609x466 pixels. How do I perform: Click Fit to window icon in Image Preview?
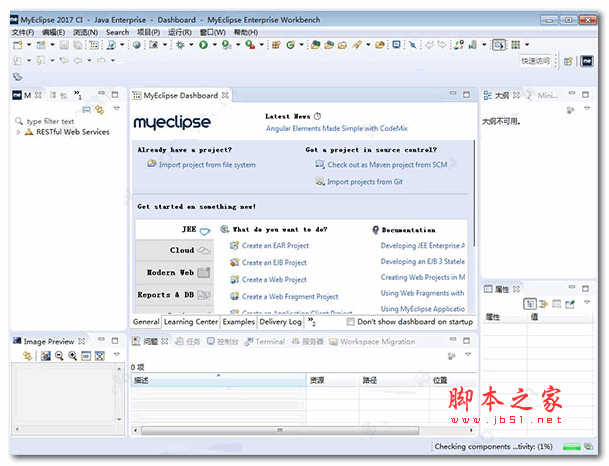coord(100,356)
